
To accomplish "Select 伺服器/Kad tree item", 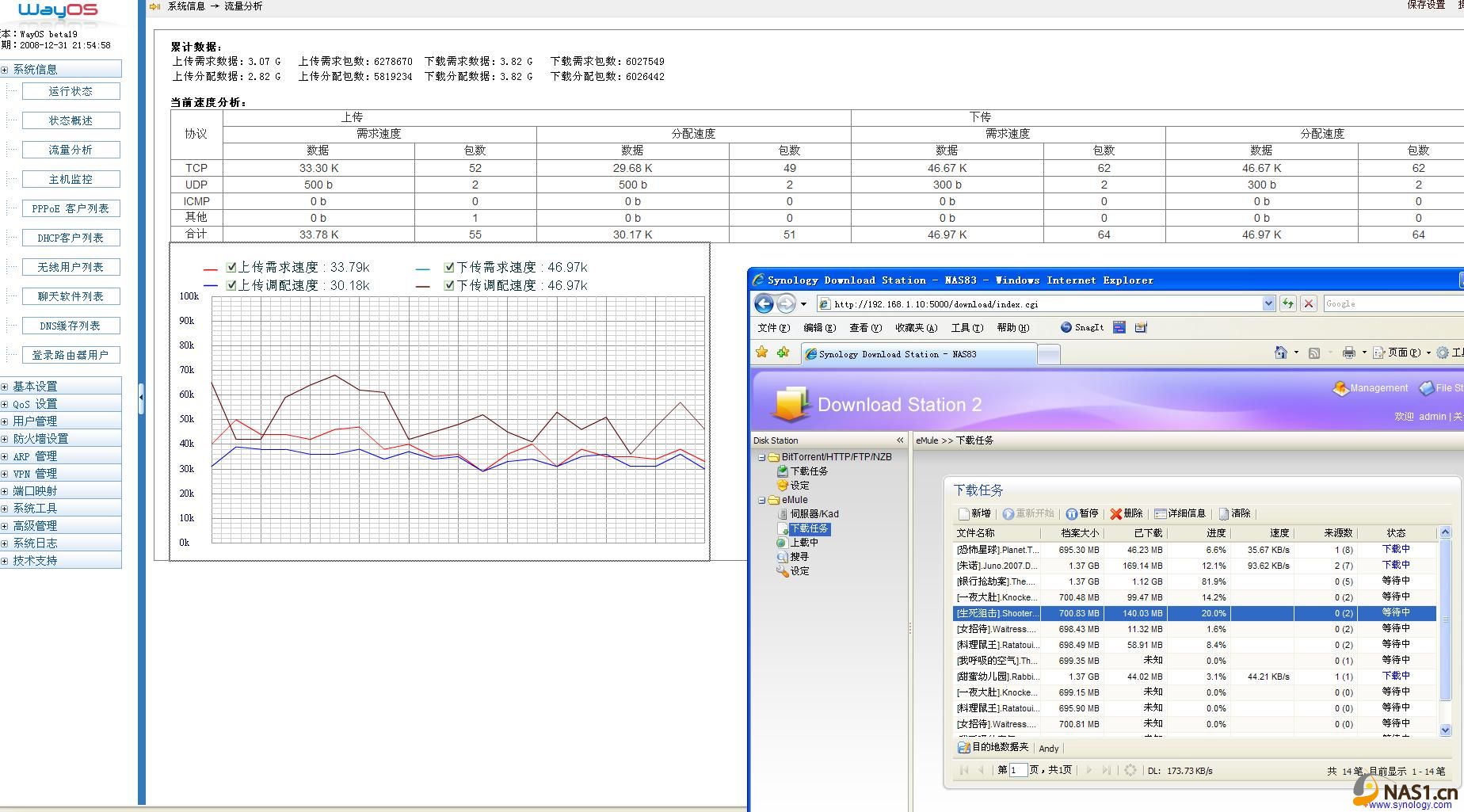I will (x=814, y=514).
